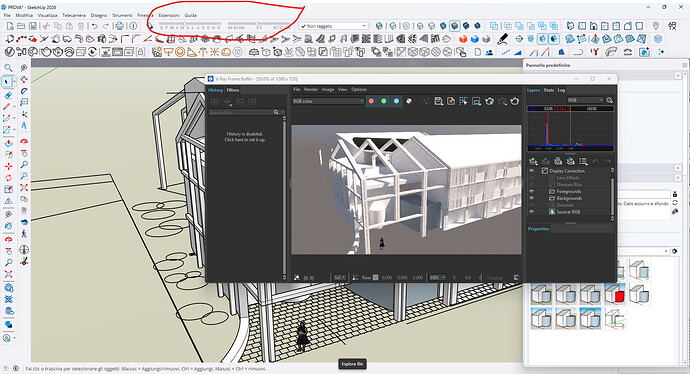The height and width of the screenshot is (374, 690).
Task: Choose the magnifier Search tool at top of left toolbar
Action: (8, 68)
